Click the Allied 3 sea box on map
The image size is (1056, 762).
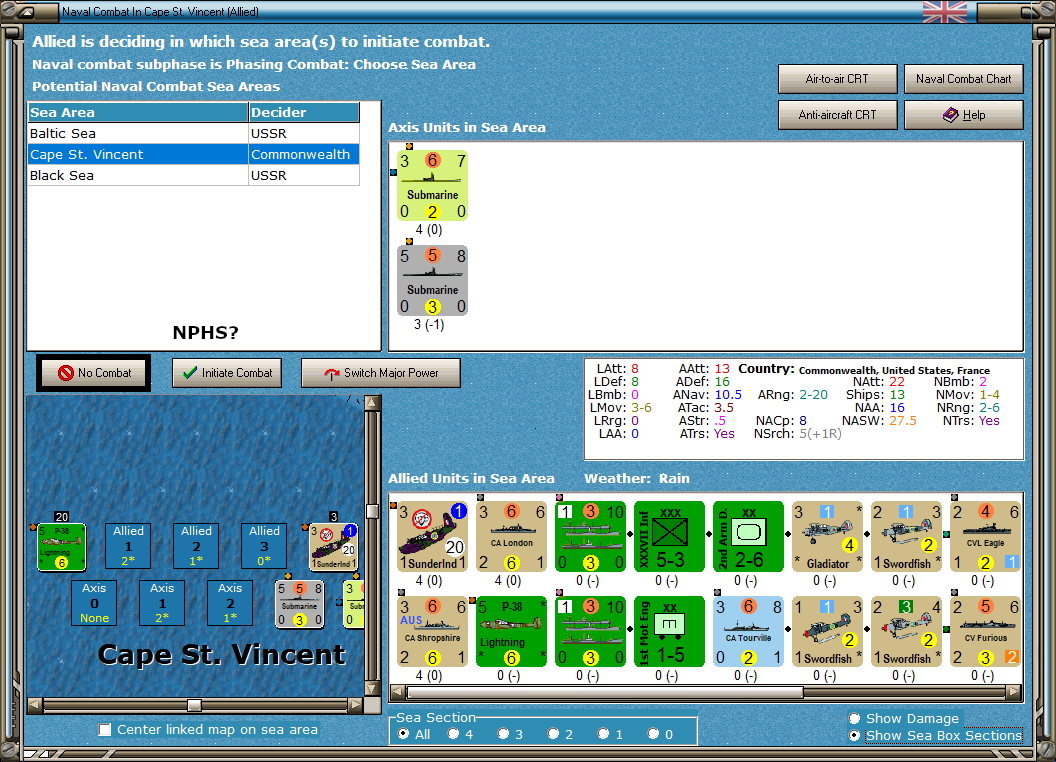coord(264,546)
